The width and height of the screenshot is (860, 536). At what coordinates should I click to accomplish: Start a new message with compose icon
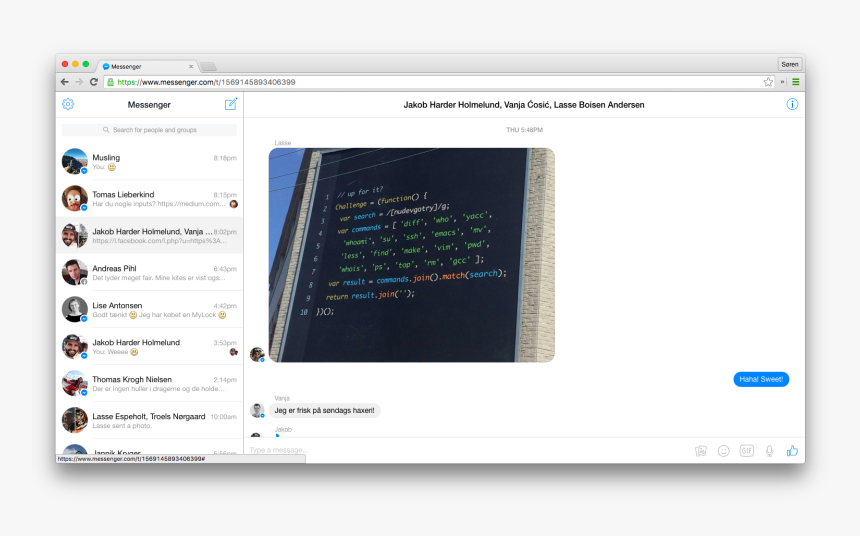coord(231,104)
